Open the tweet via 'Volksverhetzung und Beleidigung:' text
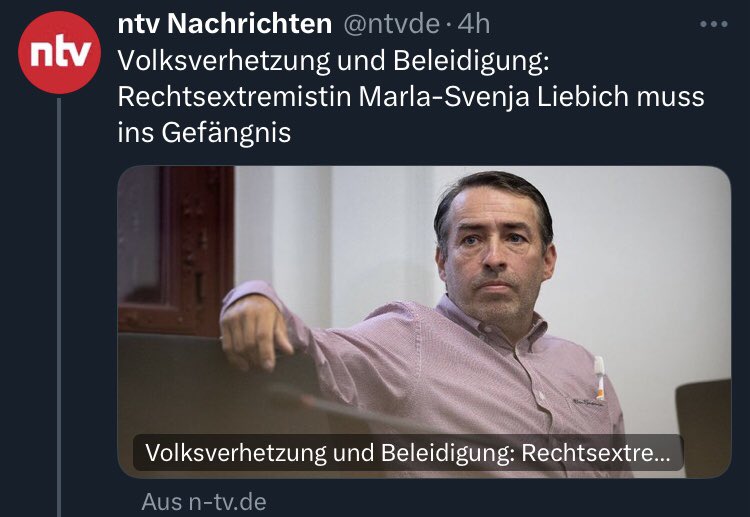 333,61
